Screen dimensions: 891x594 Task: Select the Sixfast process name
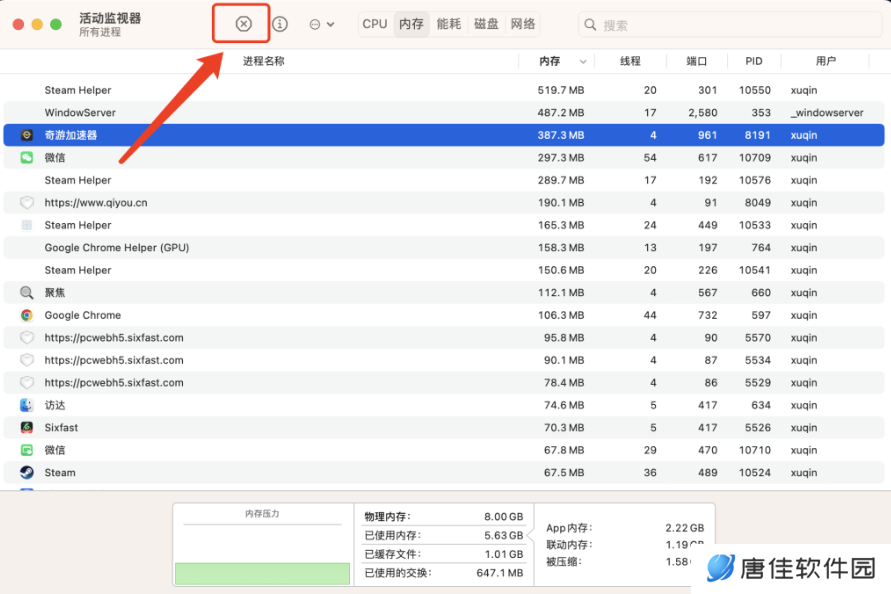pos(61,427)
